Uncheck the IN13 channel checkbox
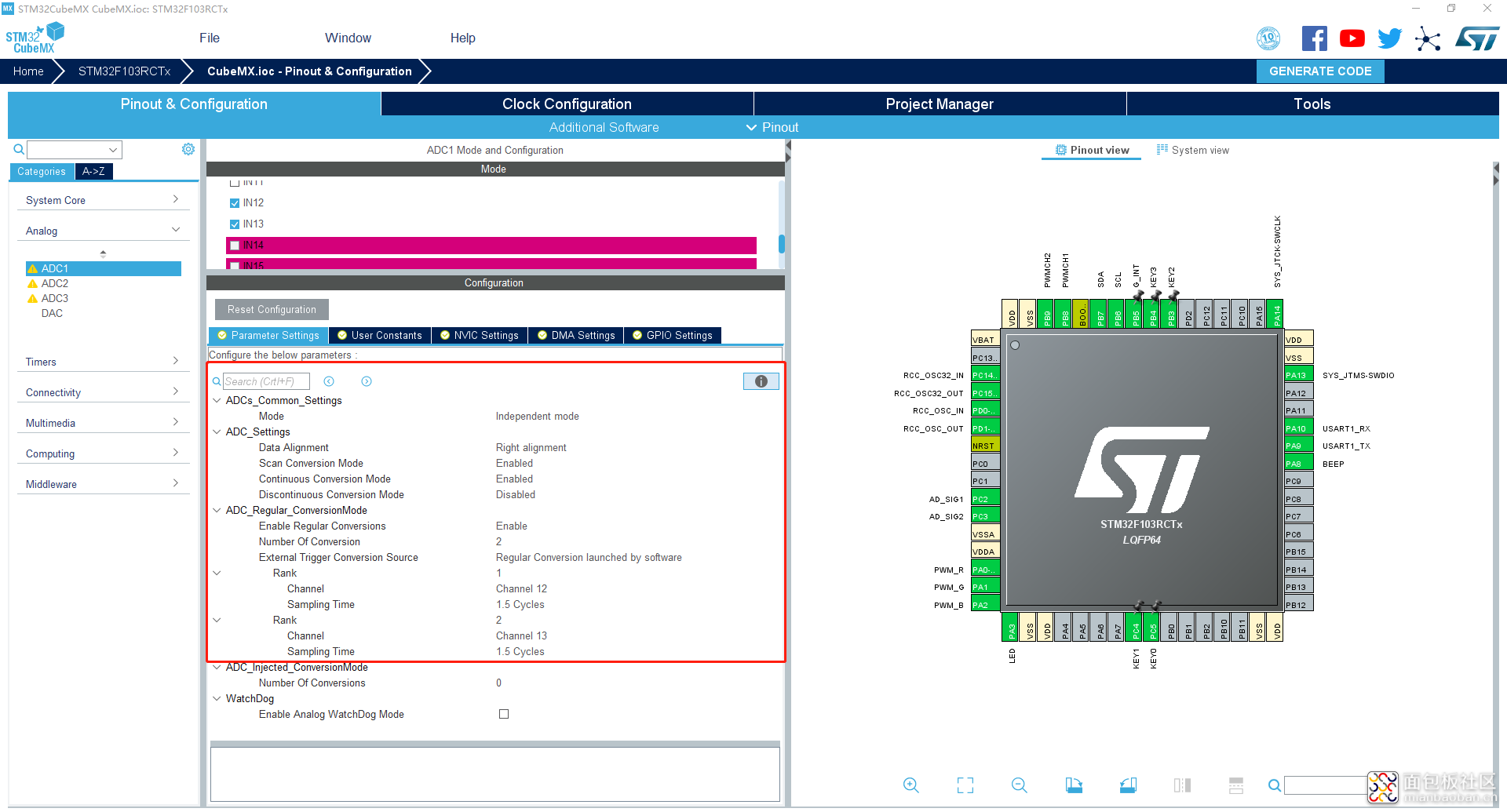Viewport: 1507px width, 812px height. (x=235, y=224)
